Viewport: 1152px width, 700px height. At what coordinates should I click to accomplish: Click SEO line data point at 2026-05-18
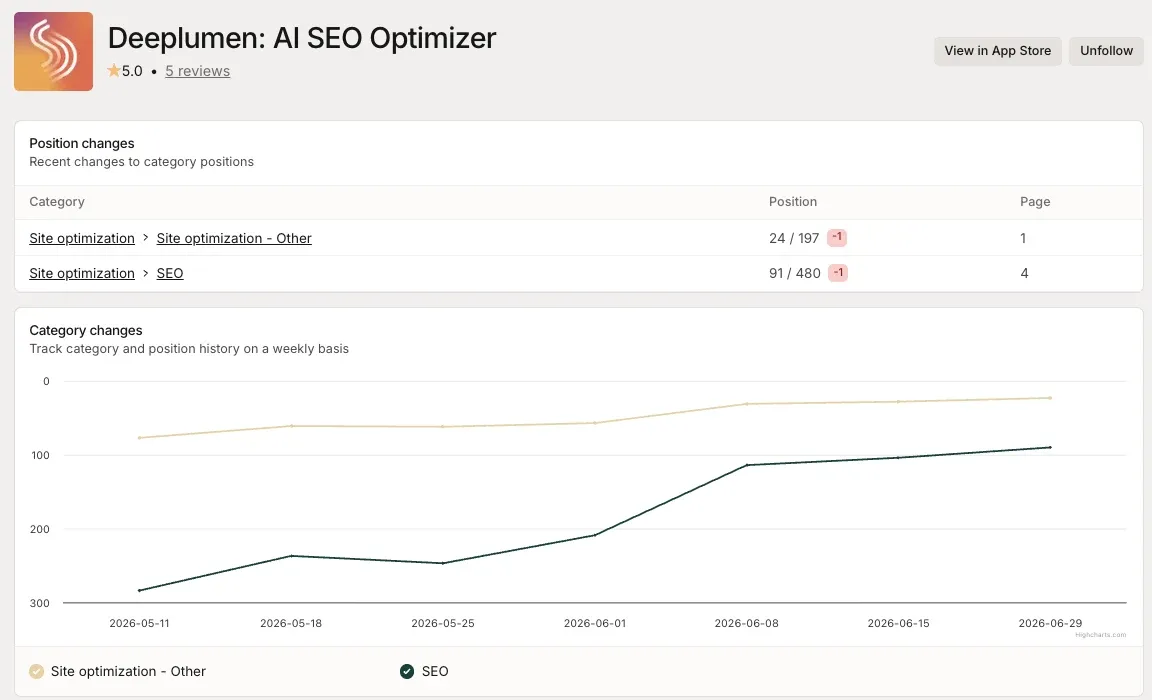(292, 555)
